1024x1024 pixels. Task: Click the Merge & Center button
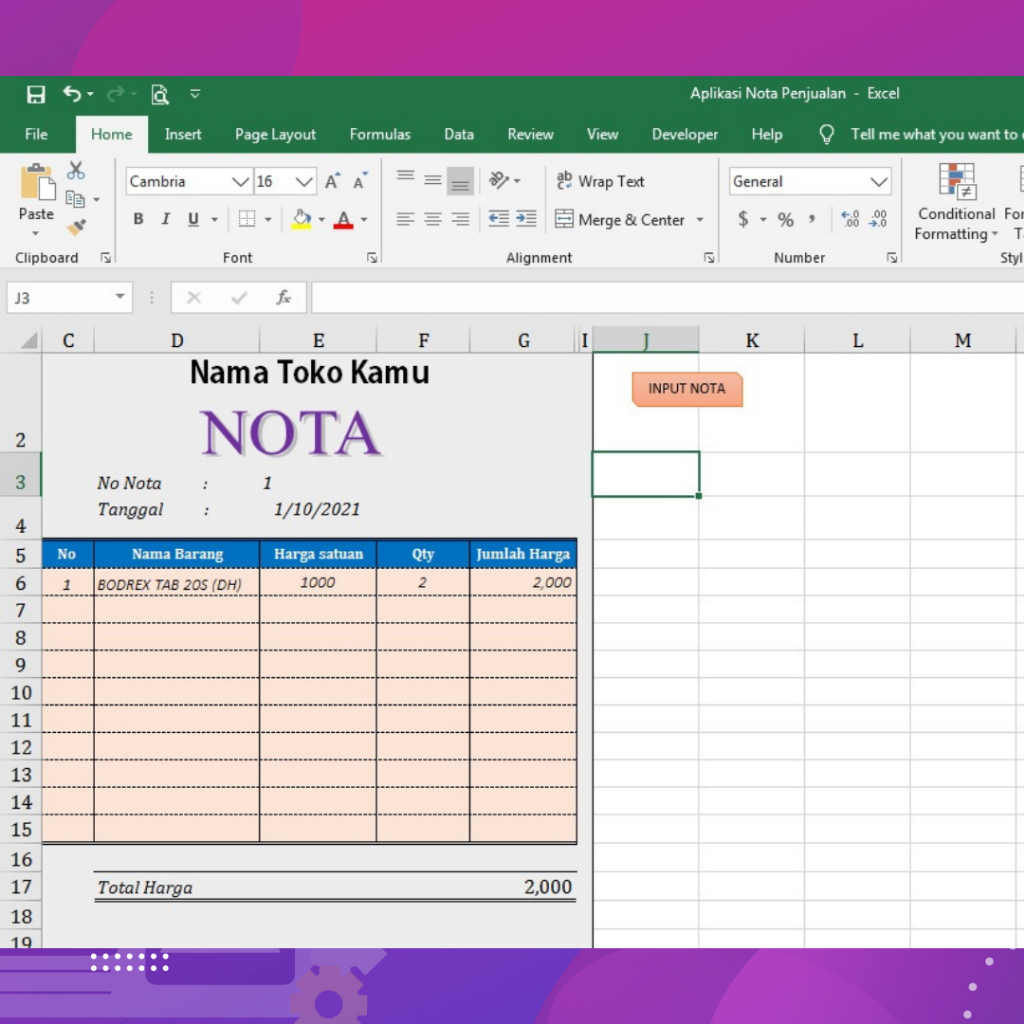click(x=620, y=220)
